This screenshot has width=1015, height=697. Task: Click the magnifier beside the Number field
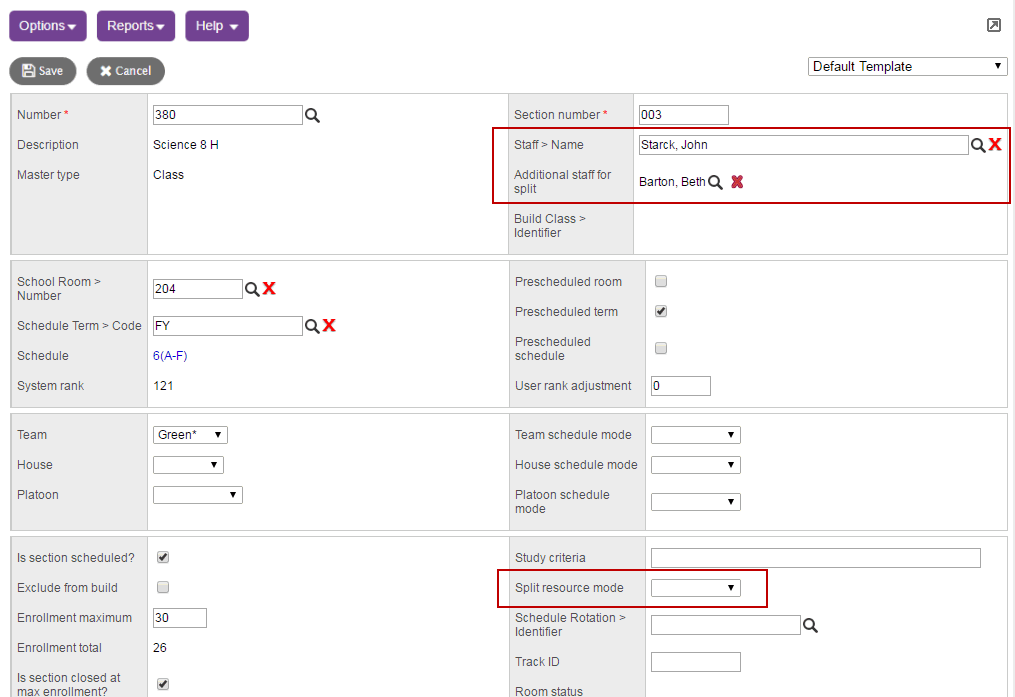tap(312, 116)
